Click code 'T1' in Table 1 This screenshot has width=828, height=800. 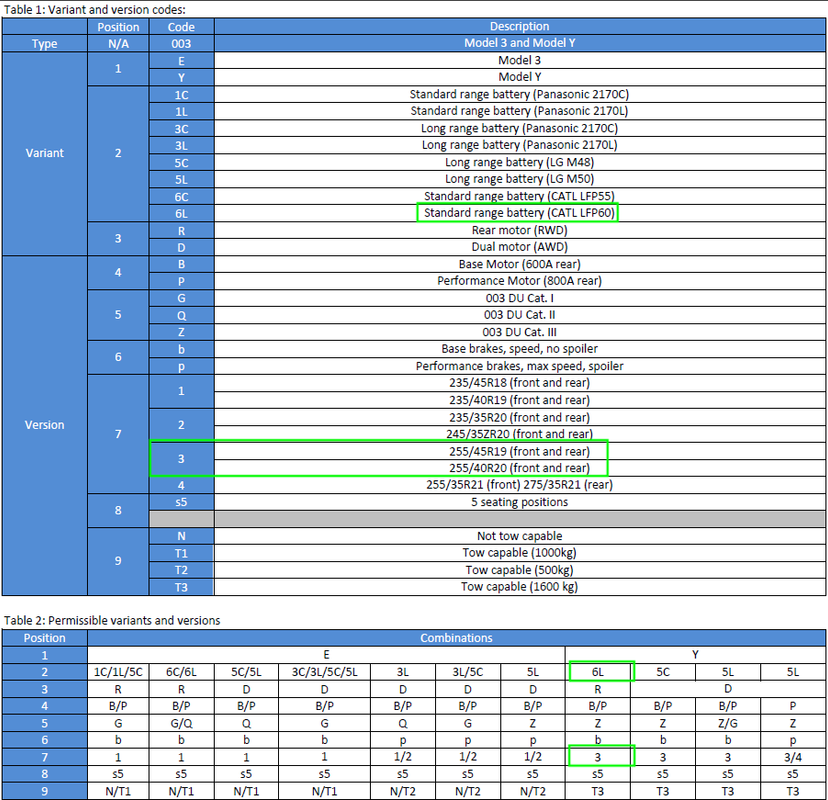pyautogui.click(x=181, y=553)
